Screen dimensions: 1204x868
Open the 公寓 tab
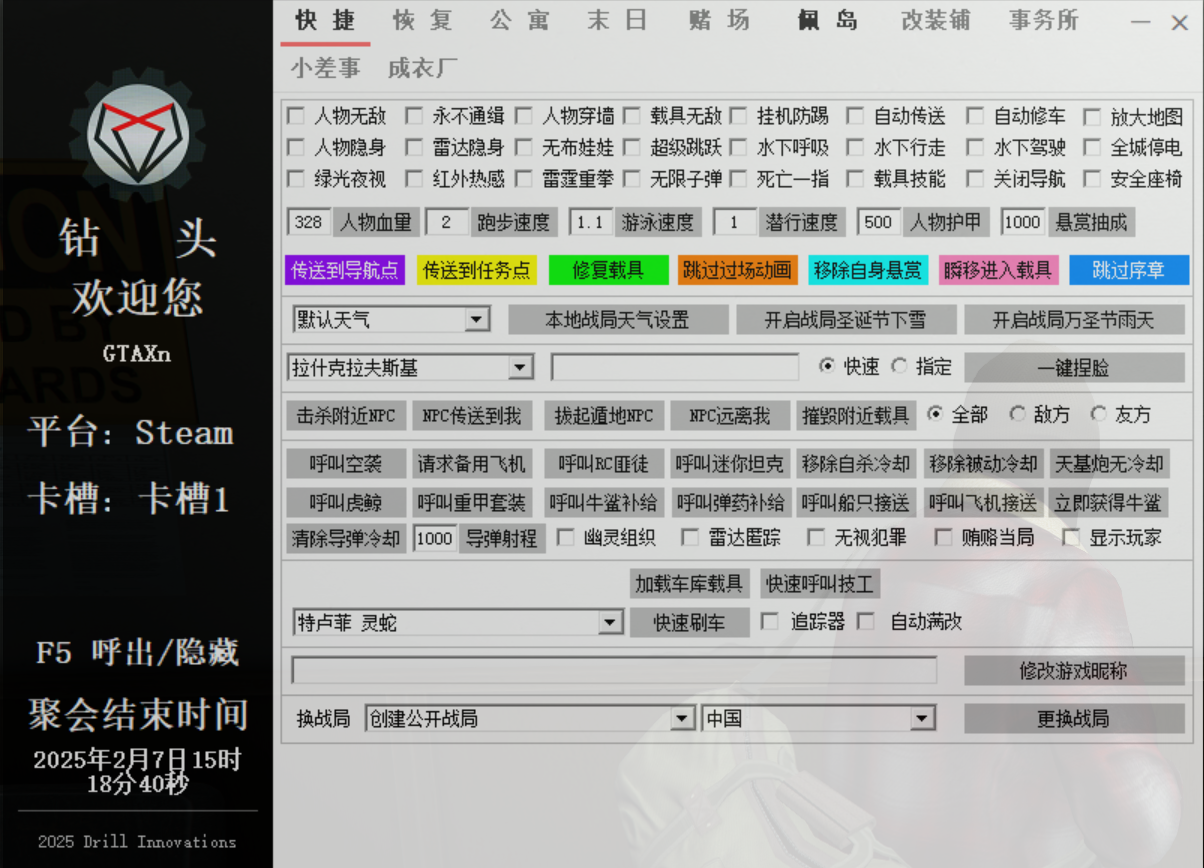click(519, 21)
